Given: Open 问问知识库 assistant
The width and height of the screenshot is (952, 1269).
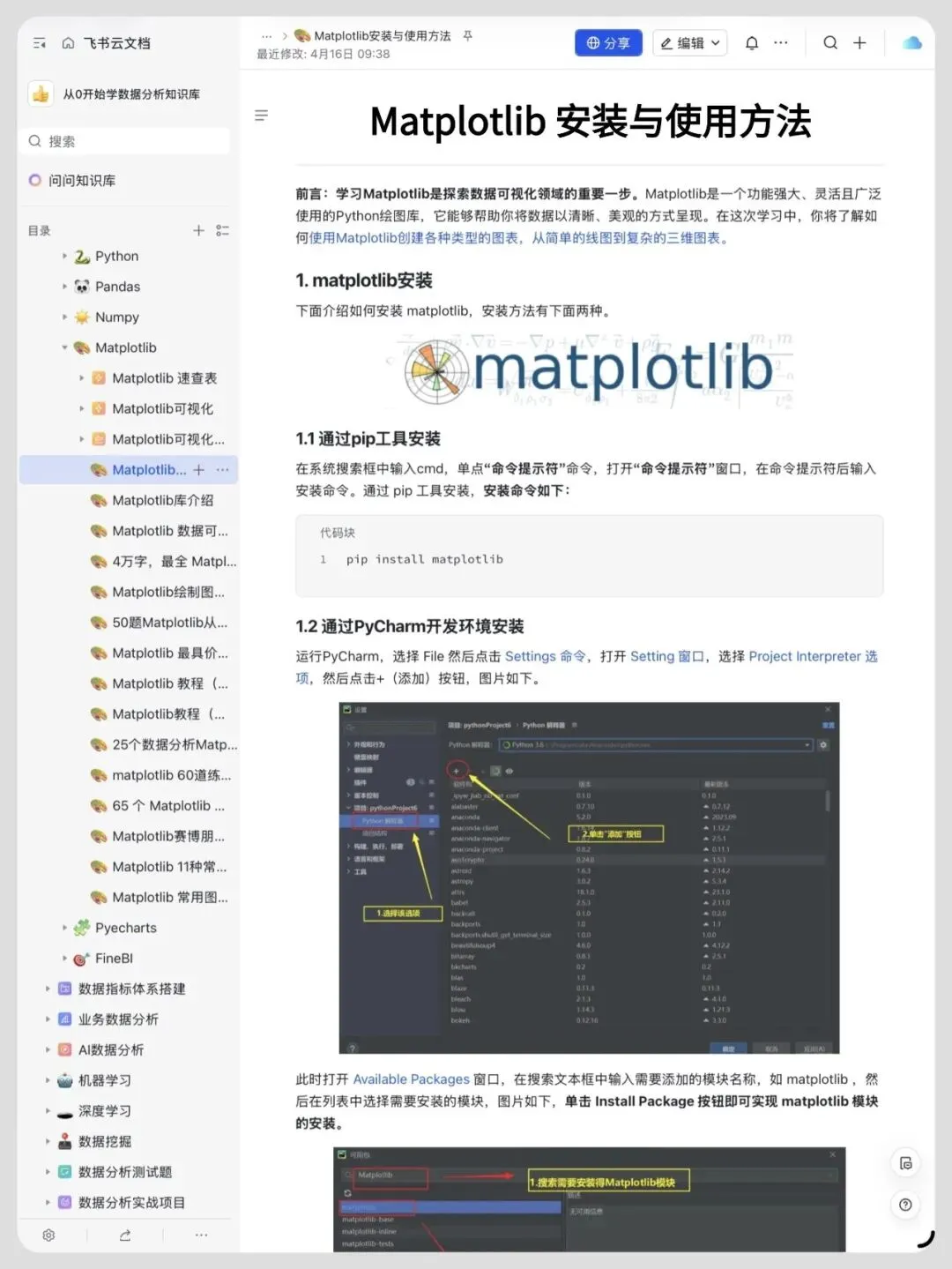Looking at the screenshot, I should coord(82,180).
